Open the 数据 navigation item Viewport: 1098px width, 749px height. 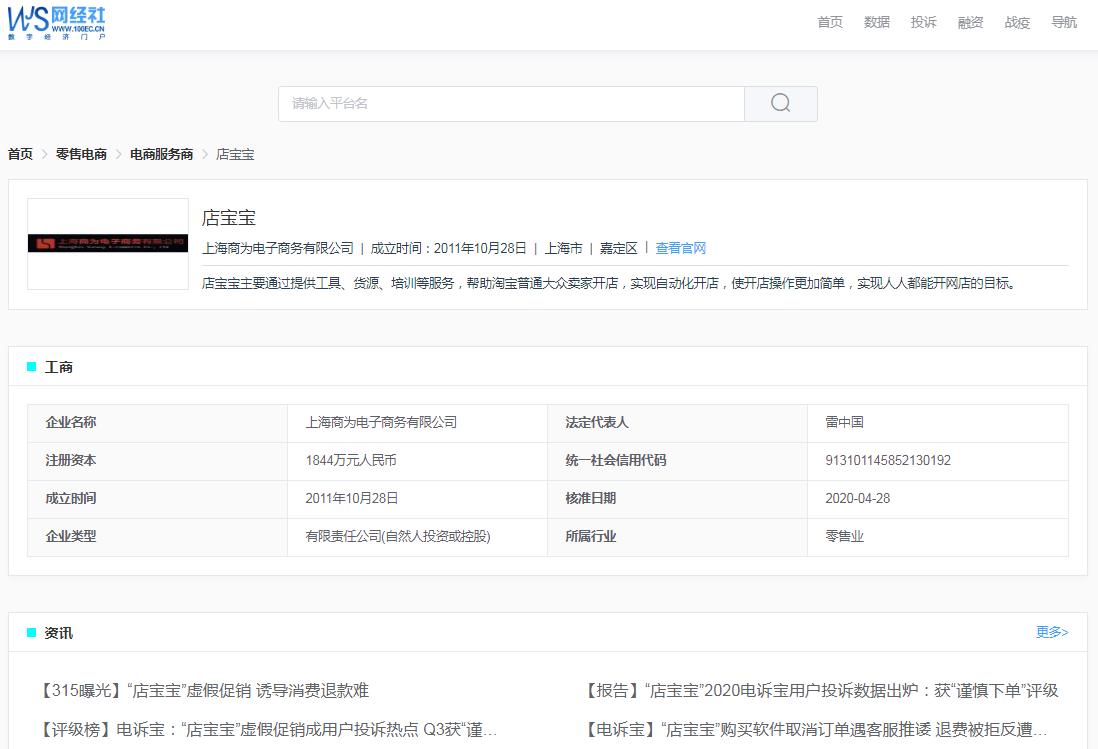click(x=876, y=22)
